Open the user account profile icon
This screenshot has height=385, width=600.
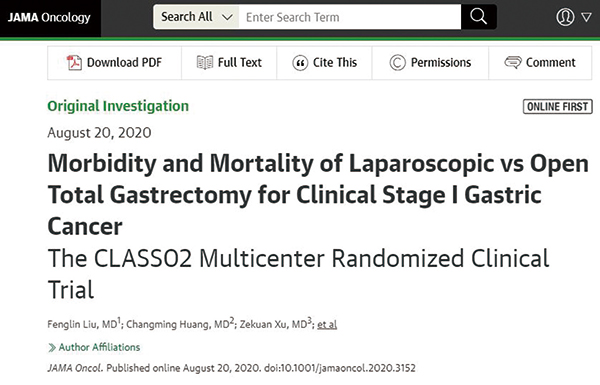565,17
